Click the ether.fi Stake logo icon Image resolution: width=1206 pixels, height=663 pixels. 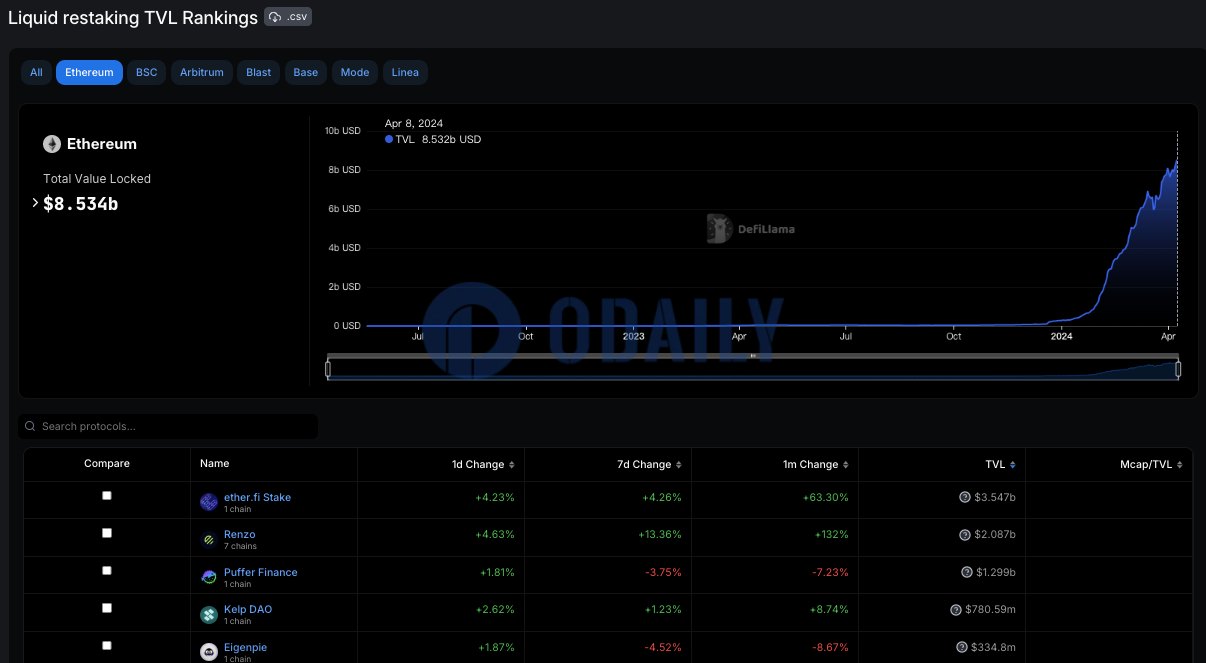(209, 502)
